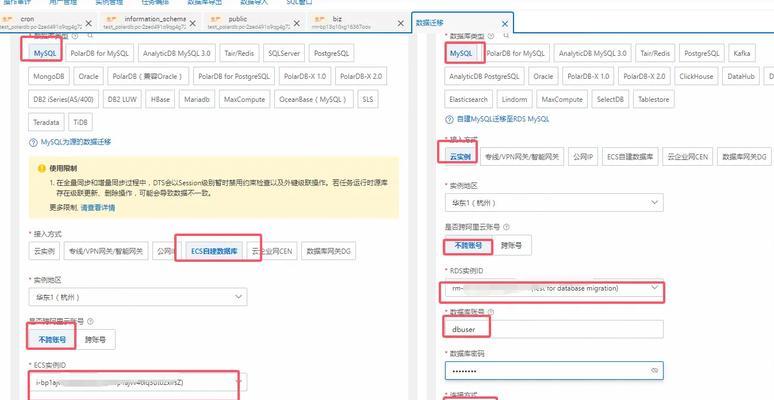Screen dimensions: 774x400
Task: Open the 请查看详情 link
Action: tap(98, 208)
